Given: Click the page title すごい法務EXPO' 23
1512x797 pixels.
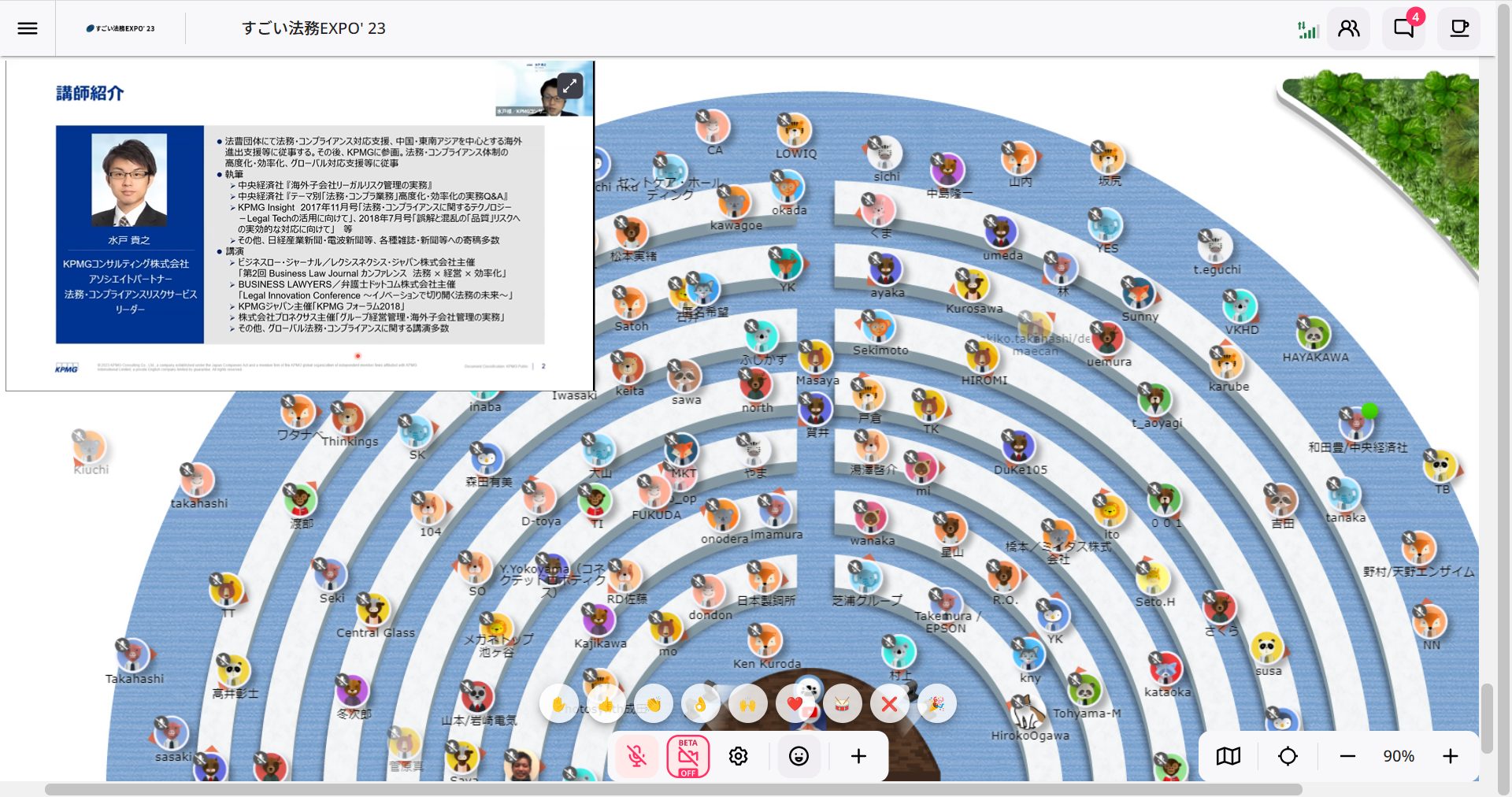Looking at the screenshot, I should click(x=313, y=28).
